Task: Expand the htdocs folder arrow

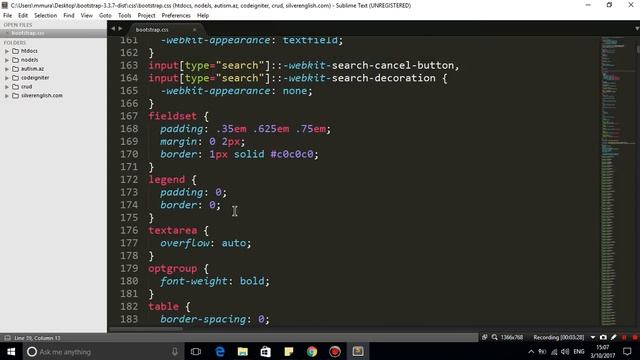Action: click(7, 51)
